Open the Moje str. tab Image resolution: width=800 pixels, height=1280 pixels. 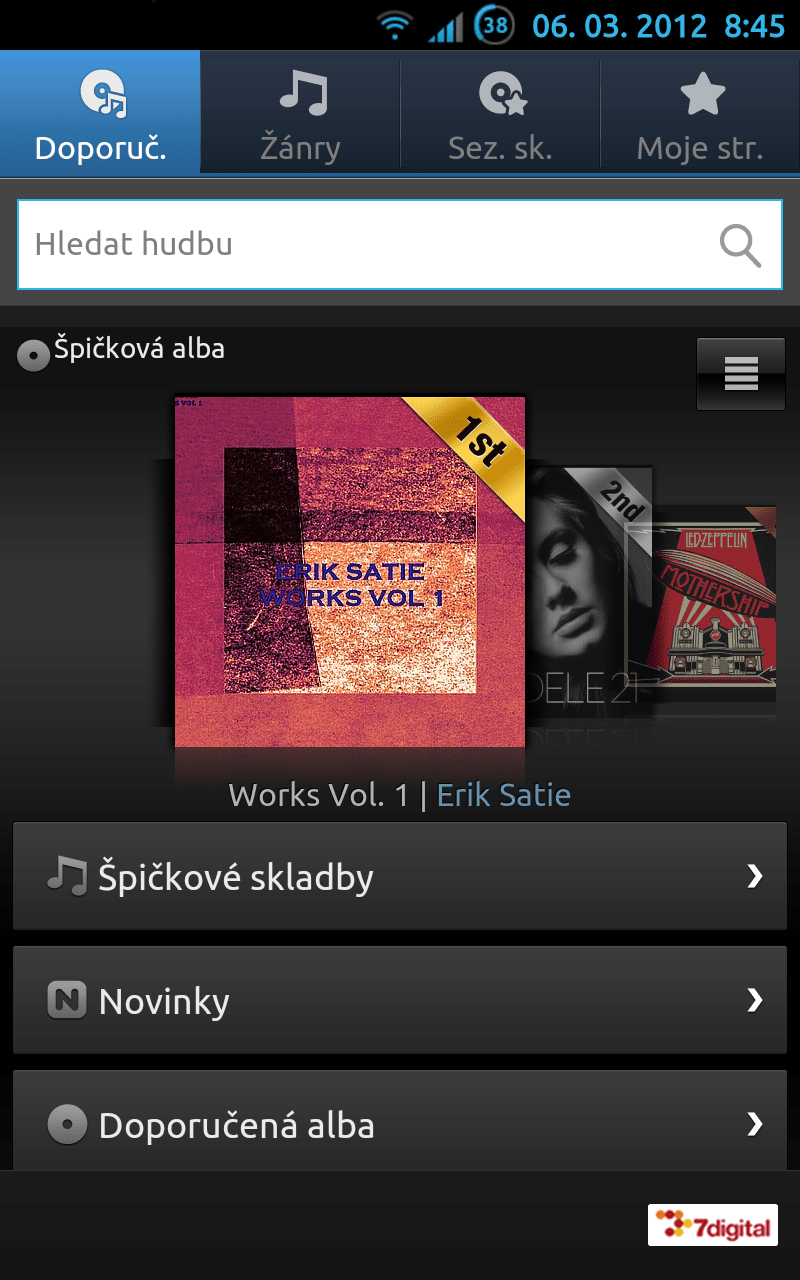700,112
